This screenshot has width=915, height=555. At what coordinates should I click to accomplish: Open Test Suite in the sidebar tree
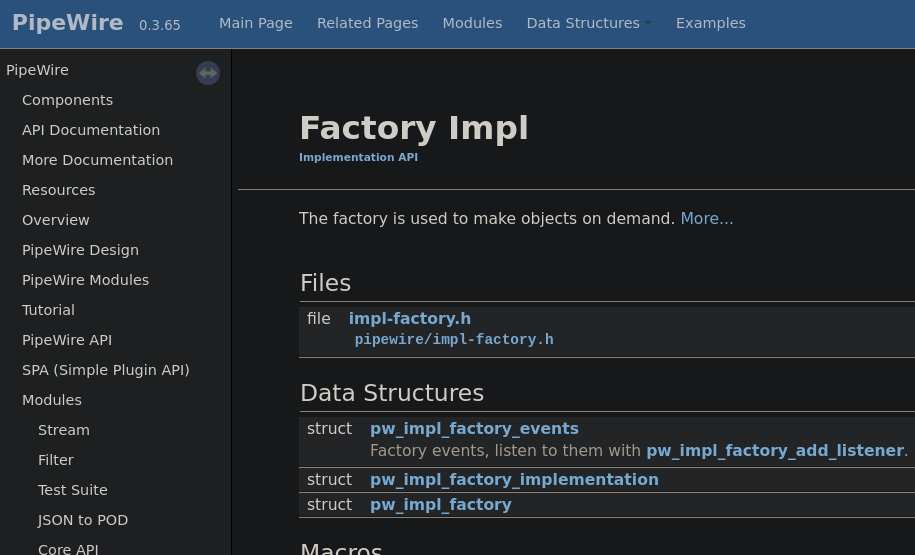[x=73, y=490]
